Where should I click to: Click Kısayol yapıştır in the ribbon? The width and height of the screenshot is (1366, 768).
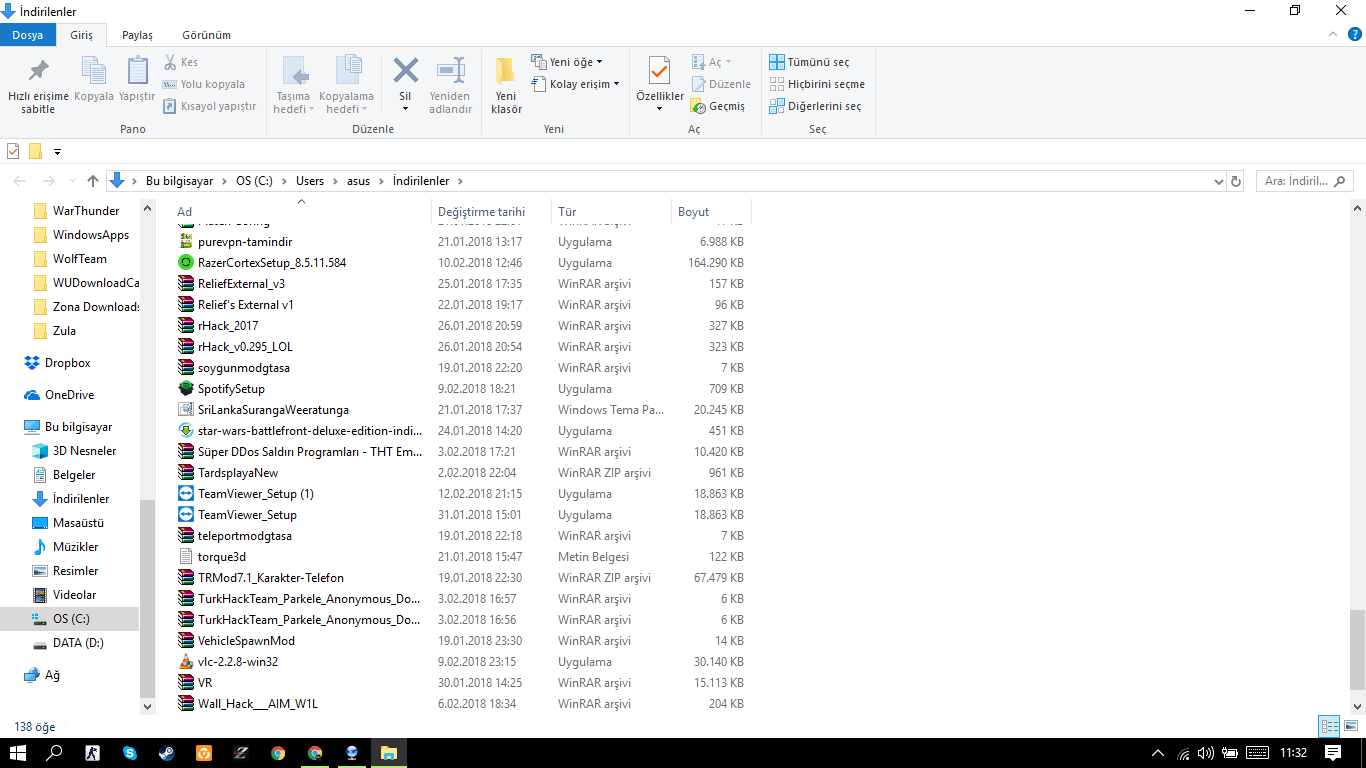[x=210, y=106]
